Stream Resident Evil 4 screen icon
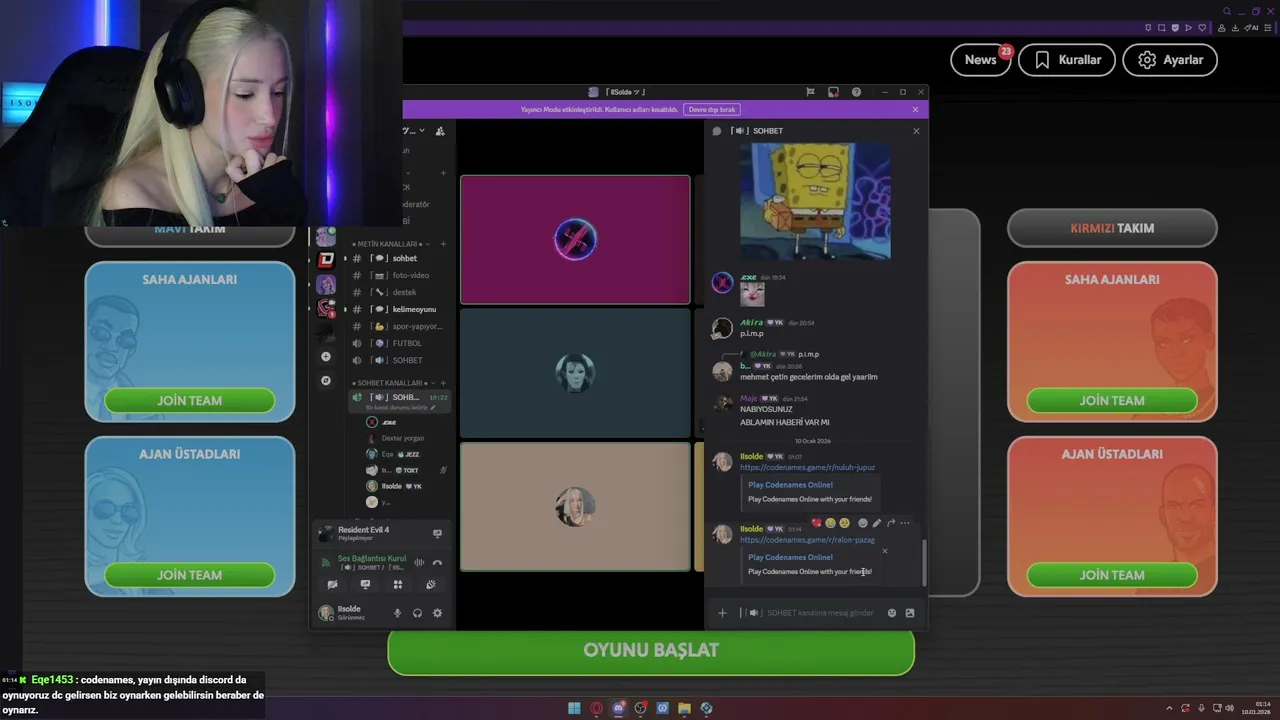Viewport: 1280px width, 720px height. [x=437, y=534]
